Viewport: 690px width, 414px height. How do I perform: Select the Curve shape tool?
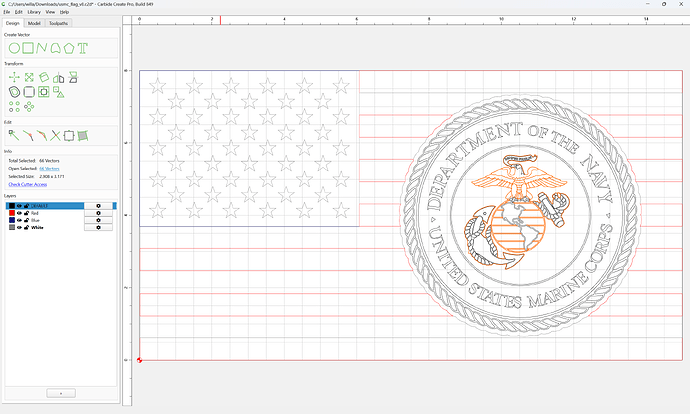(55, 48)
